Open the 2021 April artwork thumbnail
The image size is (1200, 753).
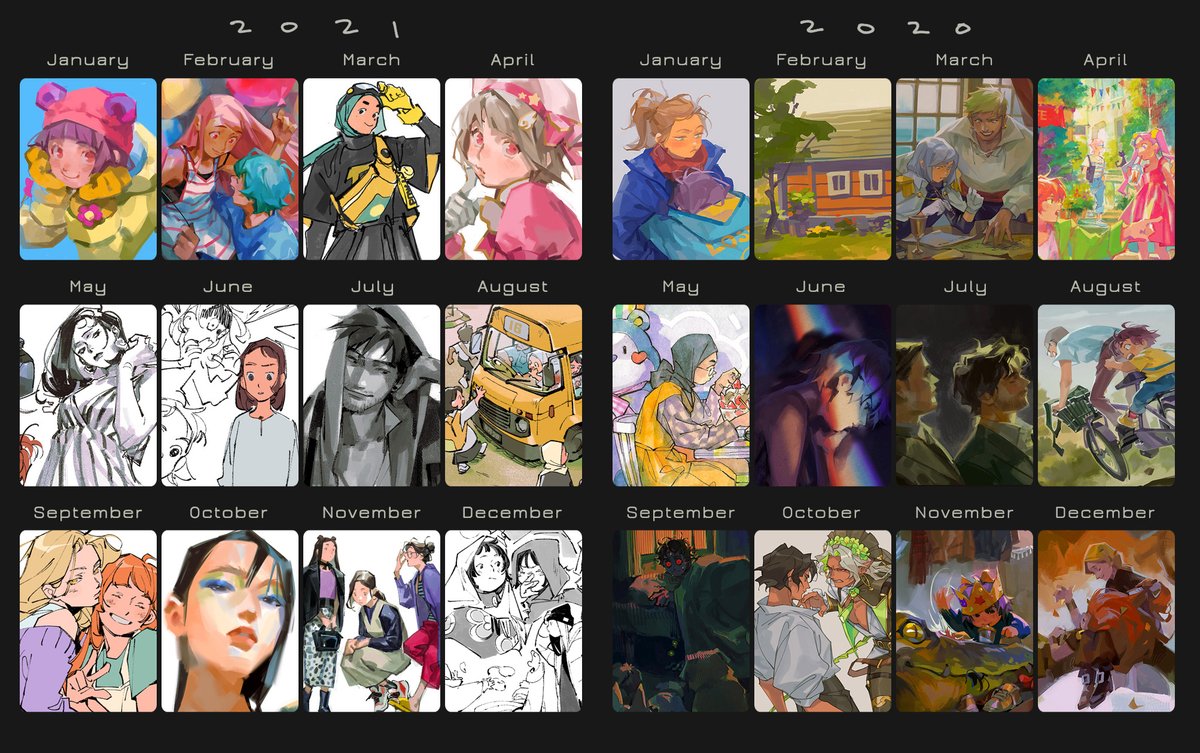point(513,170)
